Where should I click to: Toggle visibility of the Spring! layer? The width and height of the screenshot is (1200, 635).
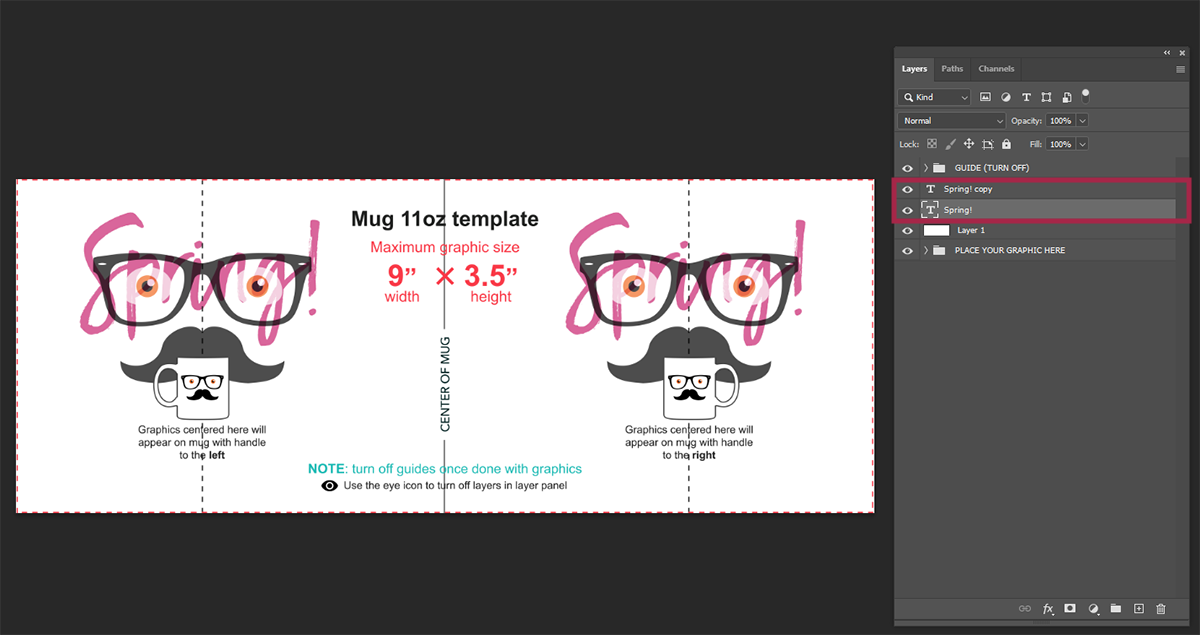tap(907, 209)
